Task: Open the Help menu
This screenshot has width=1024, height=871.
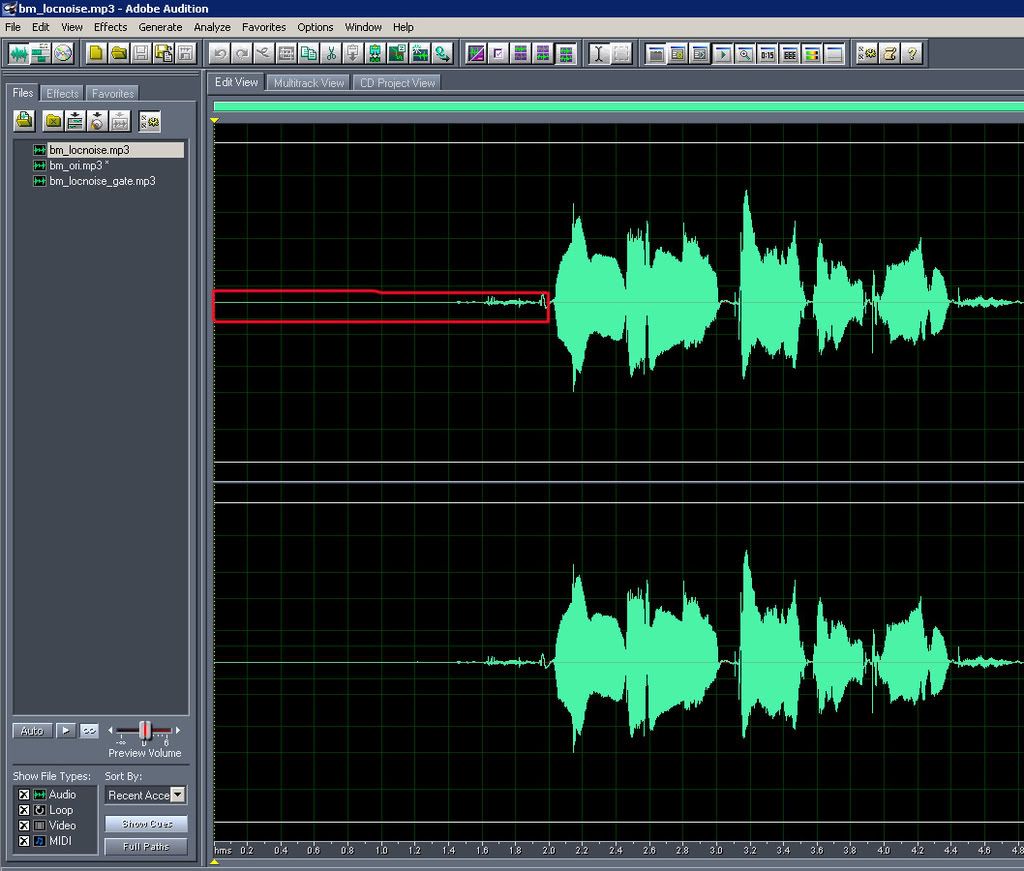Action: click(x=403, y=27)
